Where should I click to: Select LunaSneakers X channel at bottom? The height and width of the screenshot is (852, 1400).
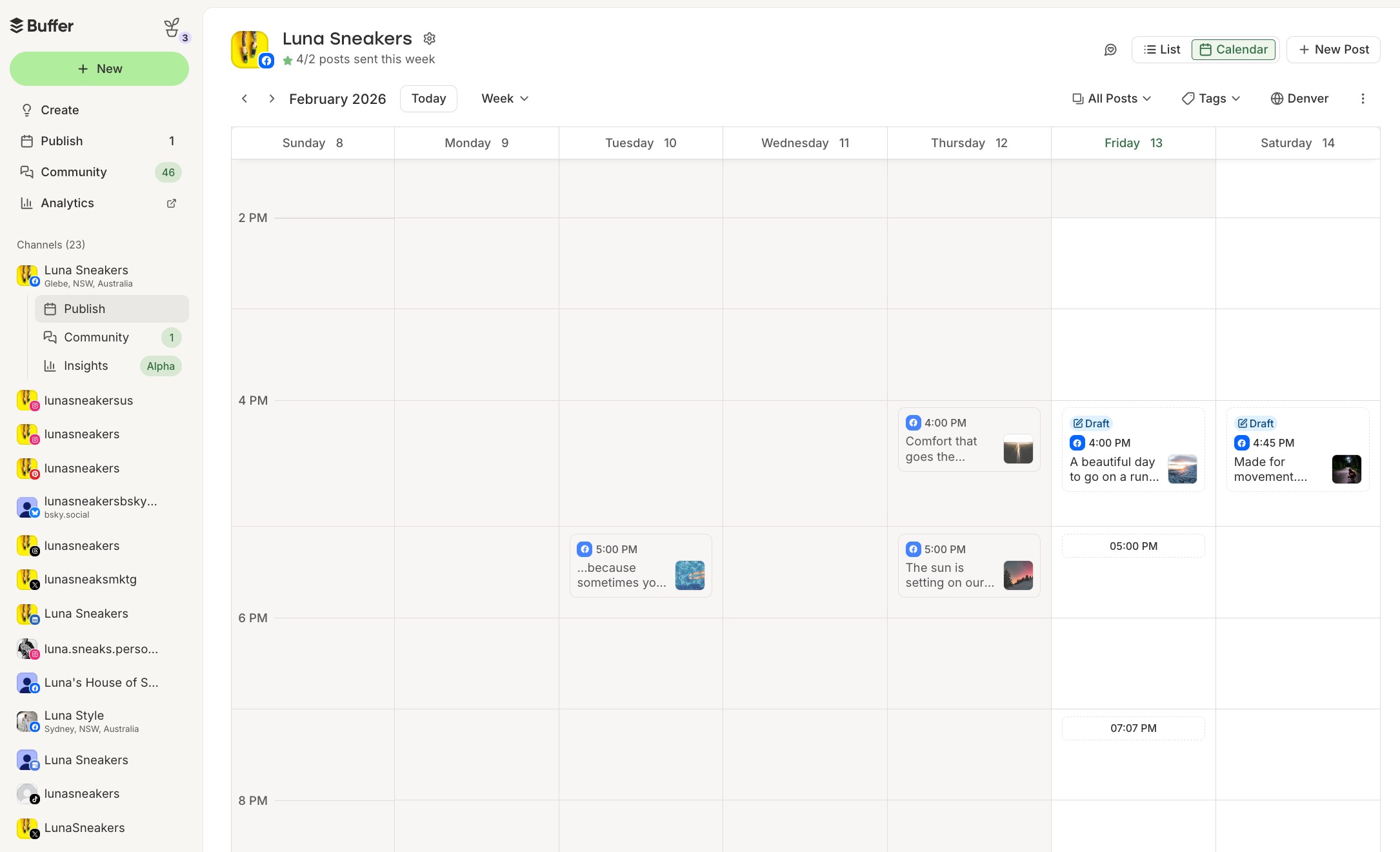pyautogui.click(x=99, y=828)
